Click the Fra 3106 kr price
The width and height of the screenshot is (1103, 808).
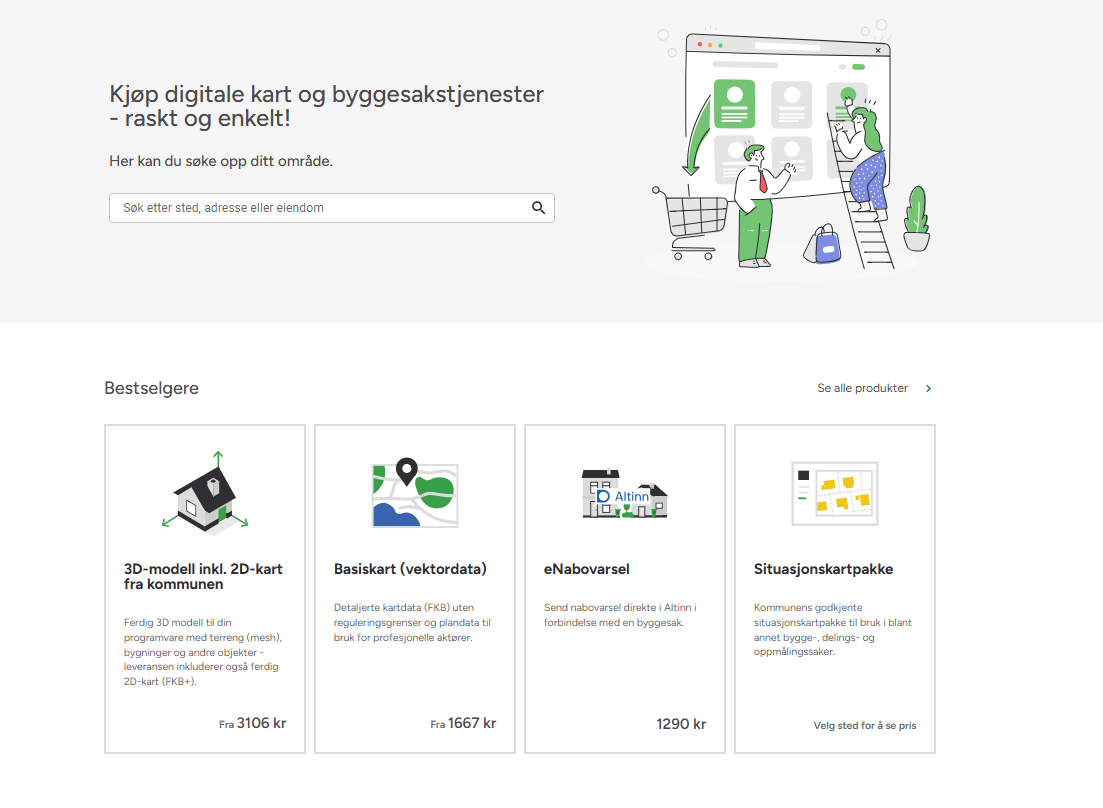coord(253,723)
